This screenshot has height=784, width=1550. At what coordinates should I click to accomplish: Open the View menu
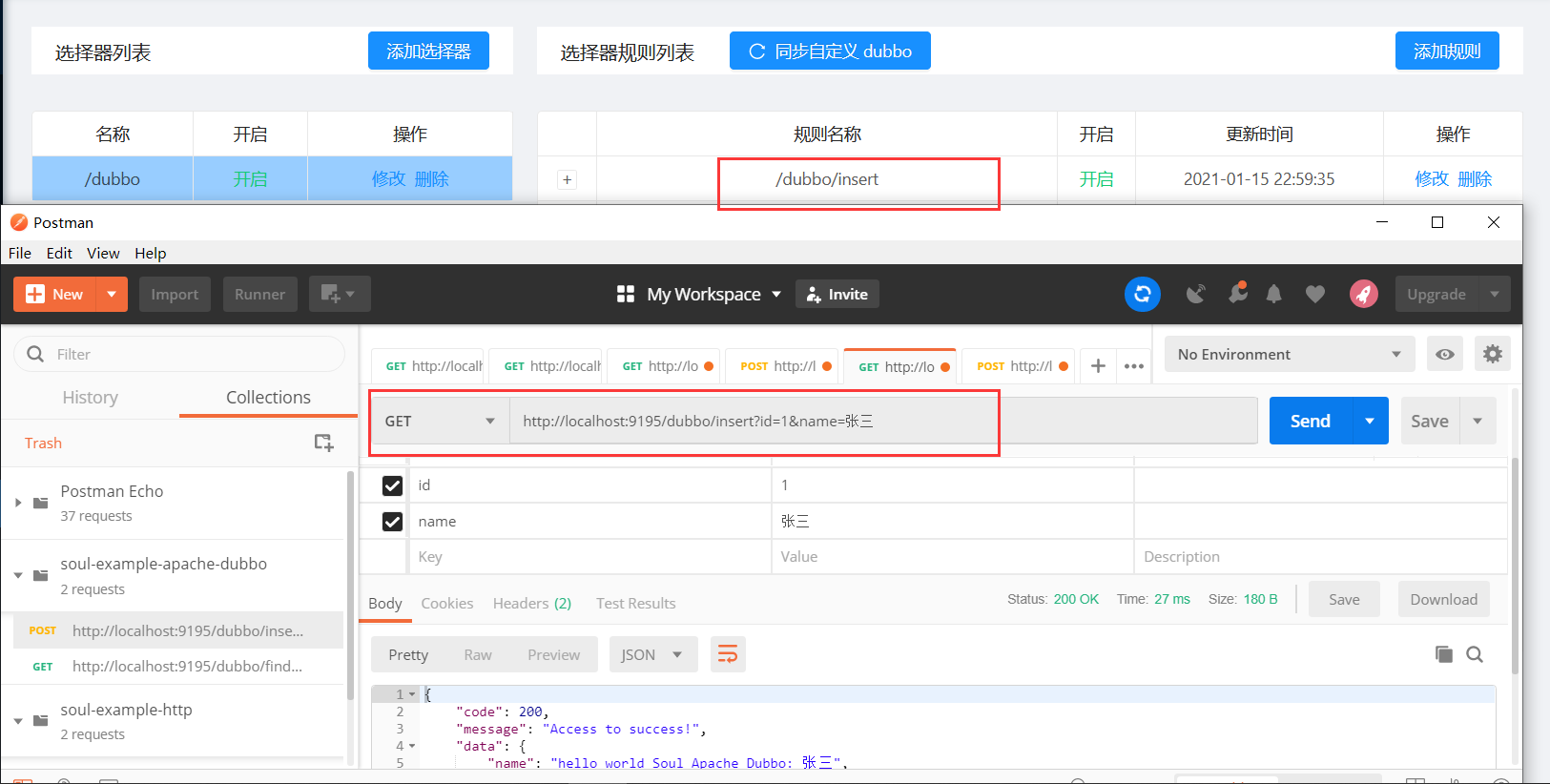pyautogui.click(x=103, y=253)
